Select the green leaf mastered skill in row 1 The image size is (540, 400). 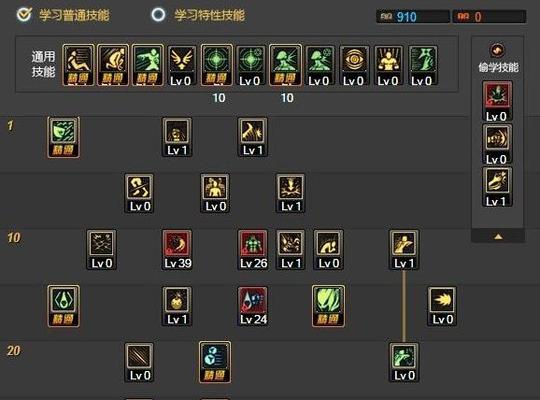pos(63,137)
